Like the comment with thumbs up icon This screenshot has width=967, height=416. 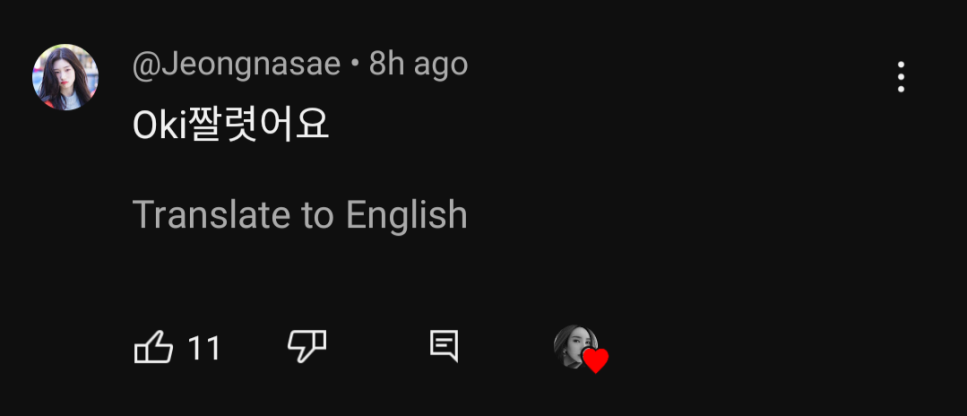tap(153, 348)
